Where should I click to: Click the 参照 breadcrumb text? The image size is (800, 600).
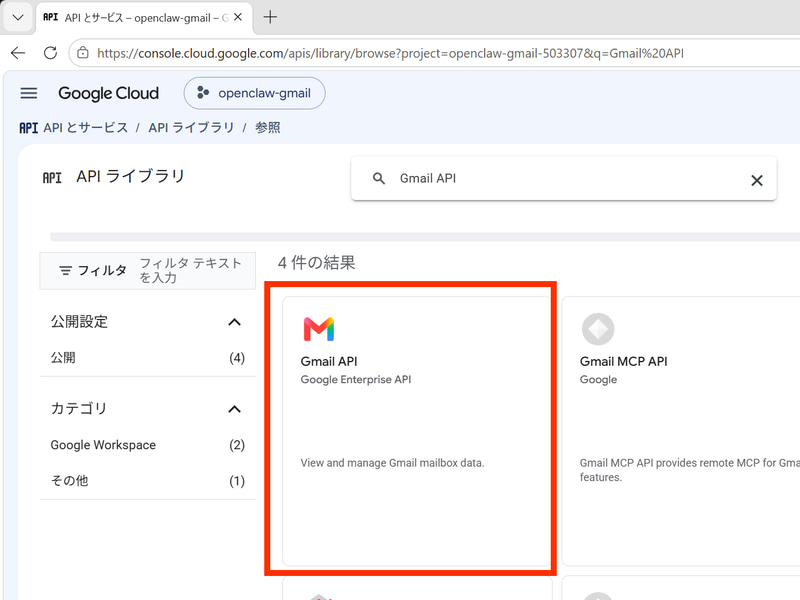[267, 128]
